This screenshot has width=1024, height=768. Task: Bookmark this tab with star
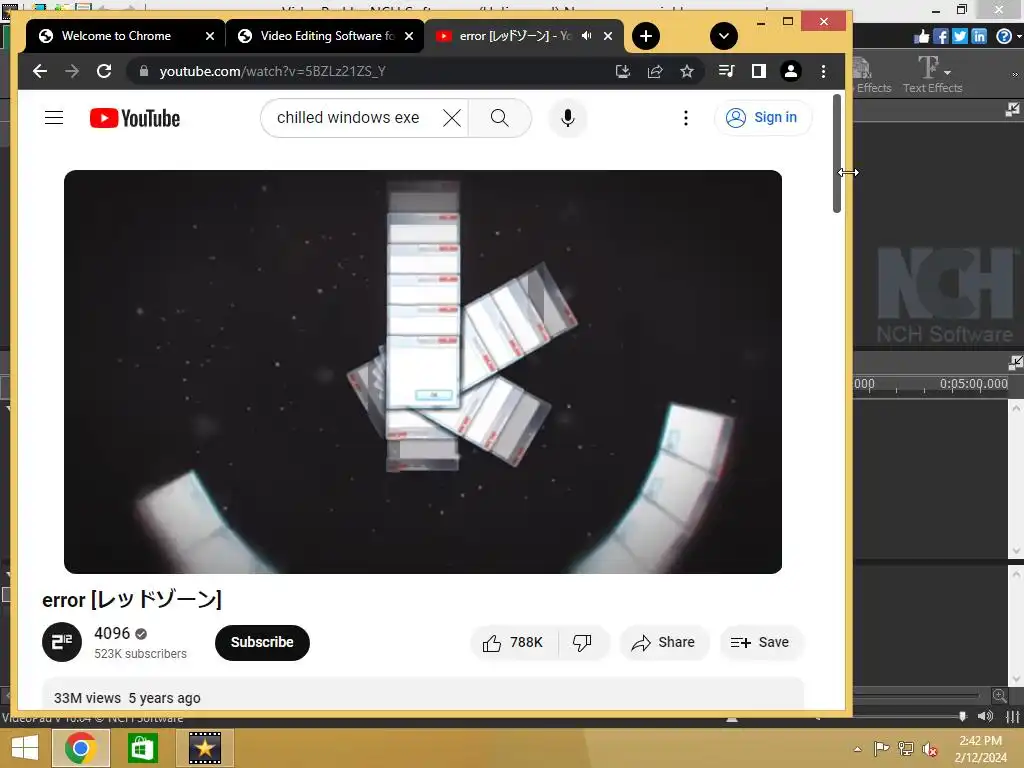click(686, 71)
